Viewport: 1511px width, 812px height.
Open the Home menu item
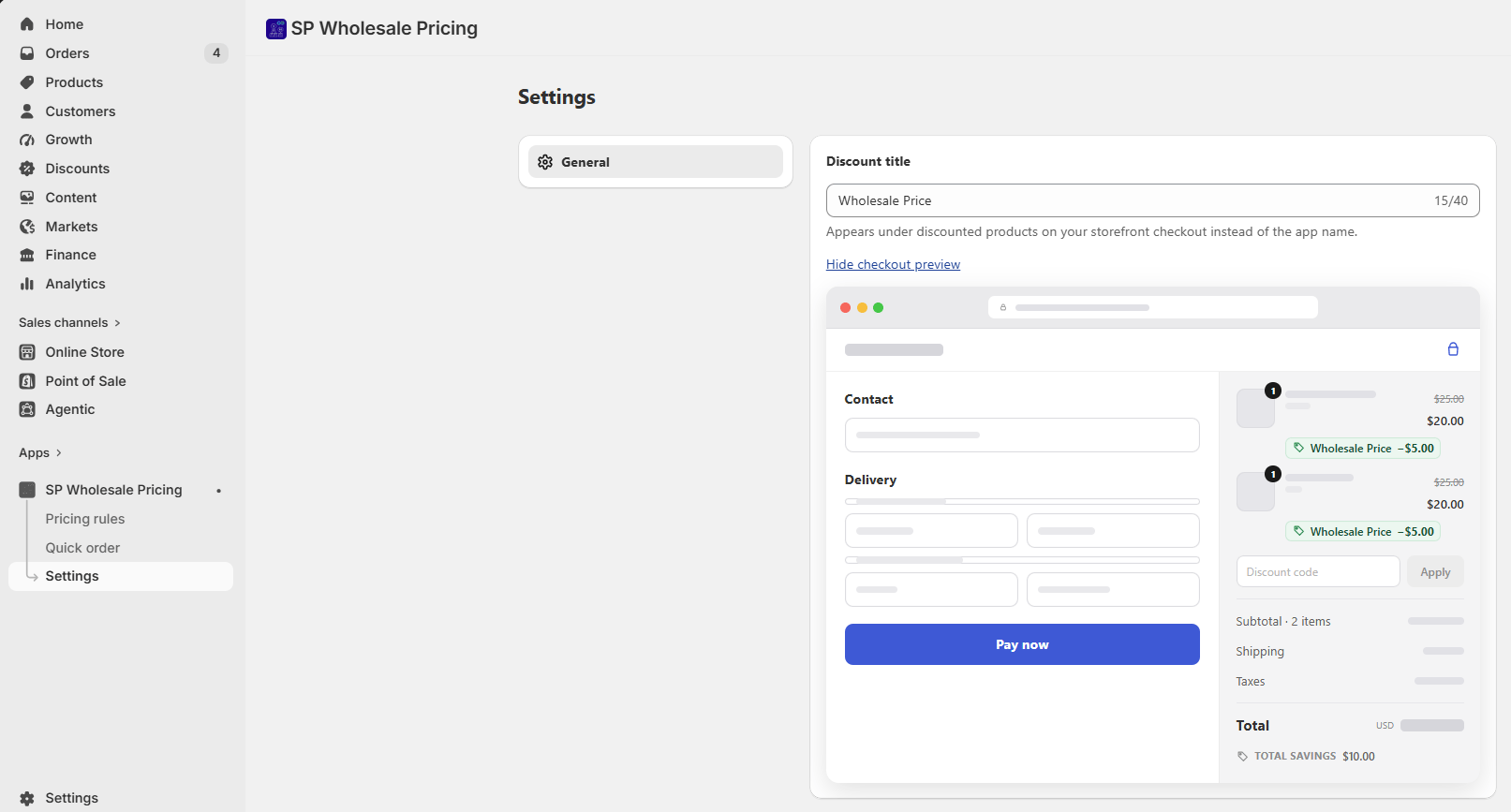coord(121,24)
